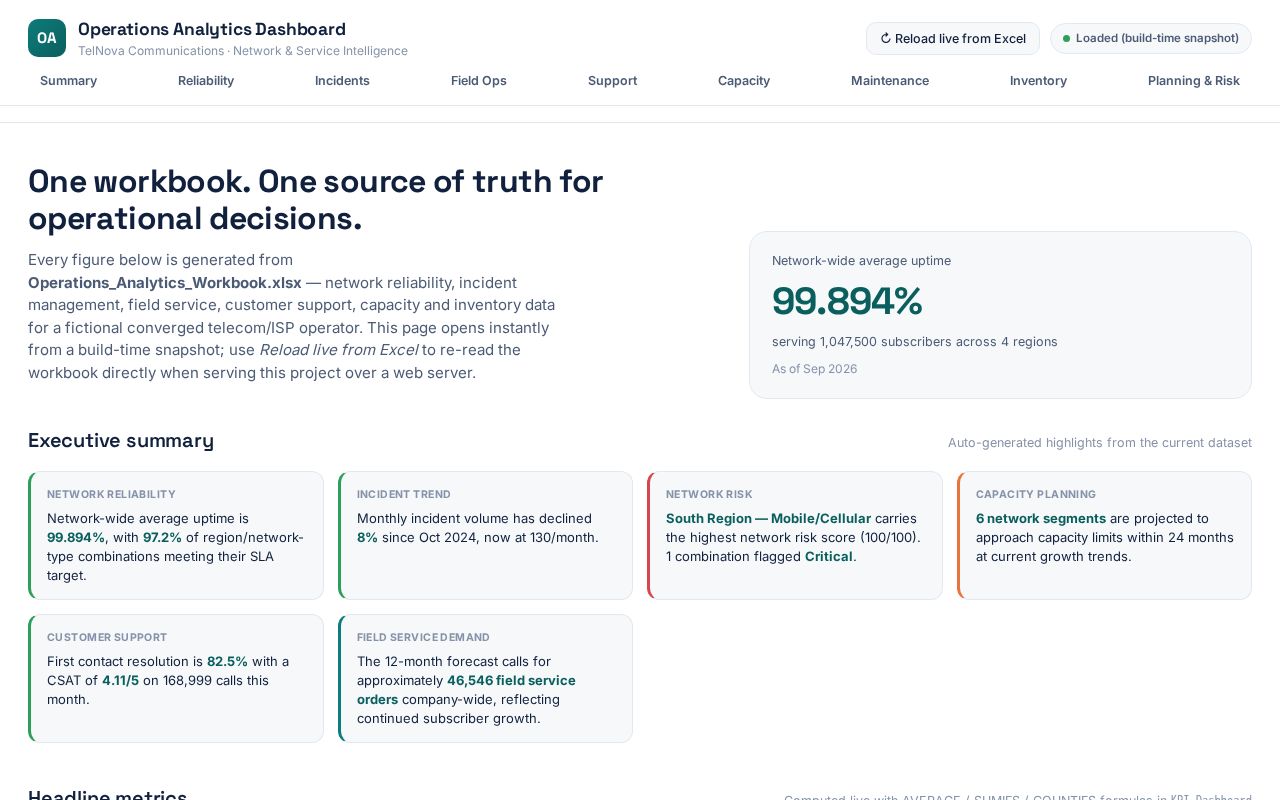View the Capacity tab
Viewport: 1280px width, 800px height.
[x=744, y=81]
